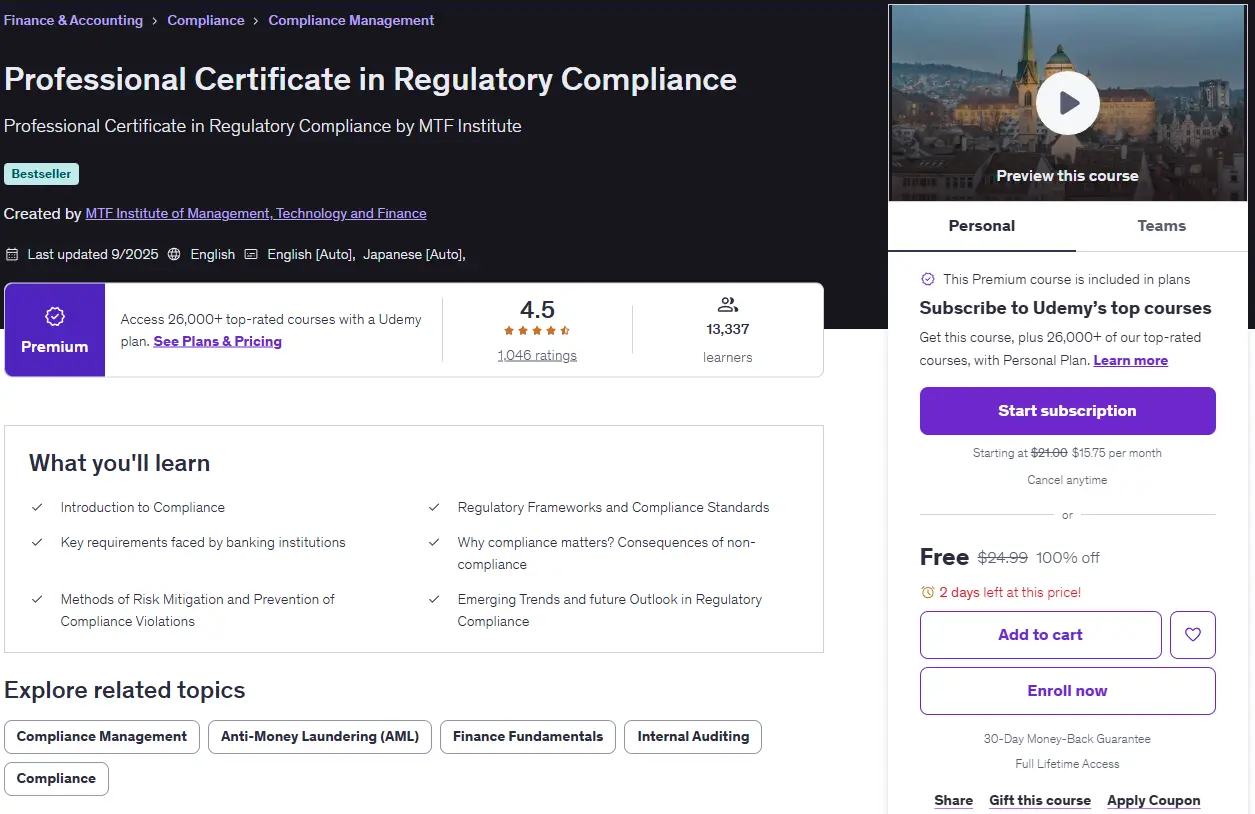The height and width of the screenshot is (814, 1255).
Task: Click 'What you'll learn' heading
Action: (x=119, y=463)
